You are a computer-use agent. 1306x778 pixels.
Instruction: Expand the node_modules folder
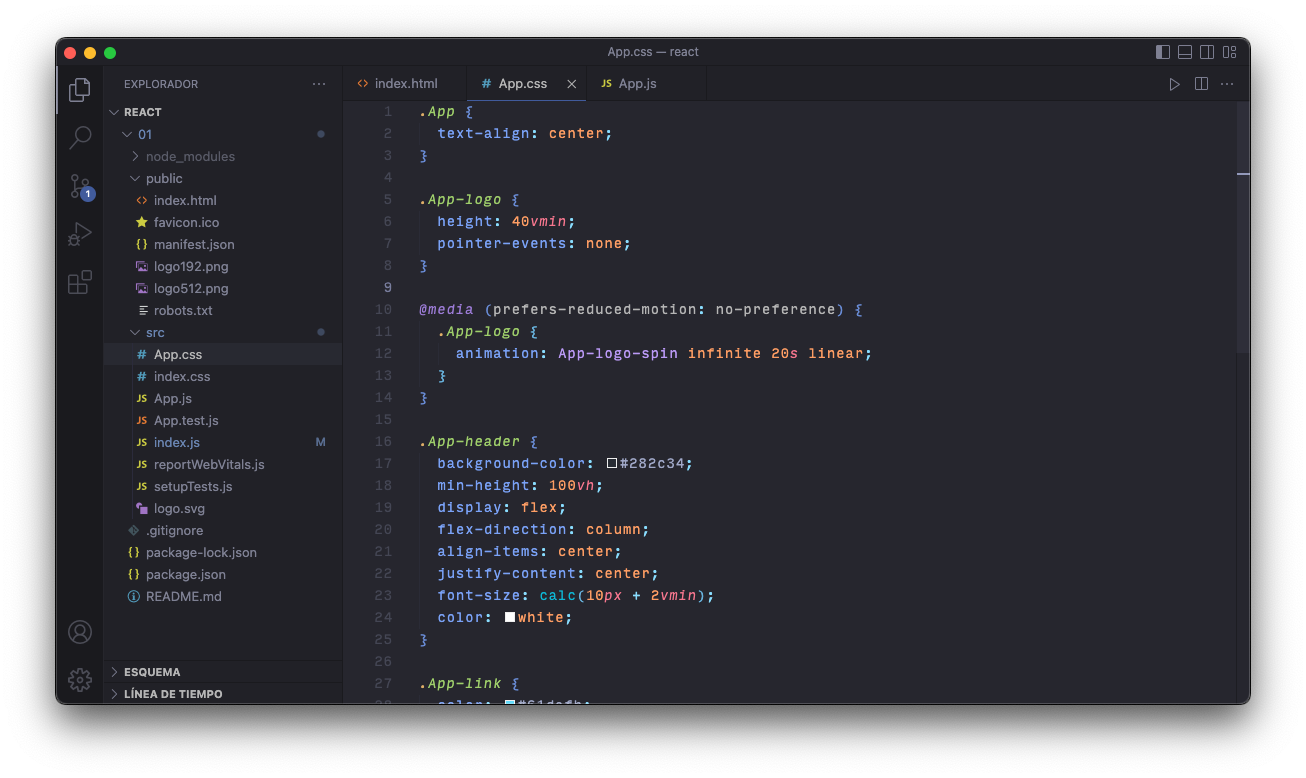(x=135, y=156)
